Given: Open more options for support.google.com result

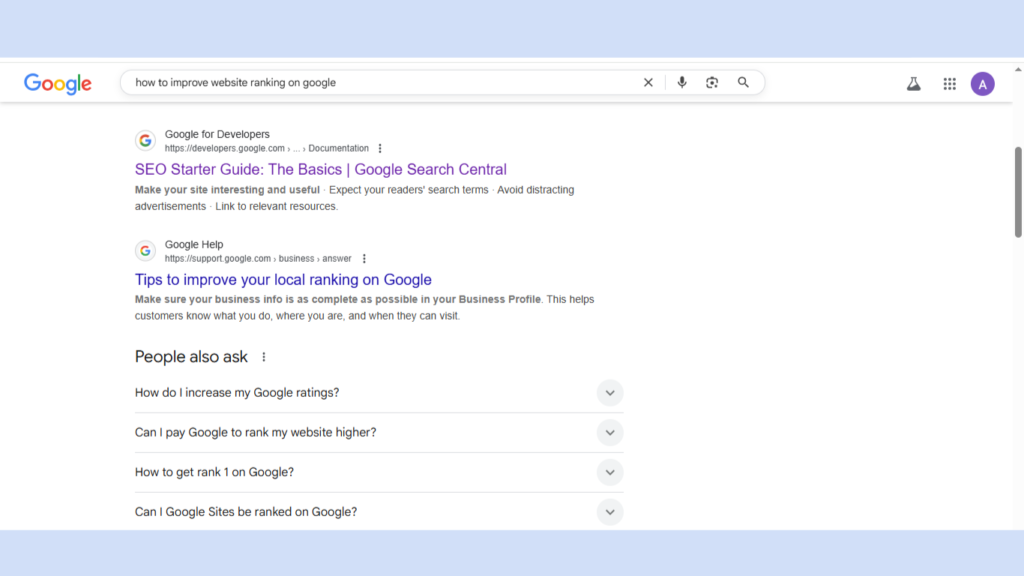Looking at the screenshot, I should [x=364, y=259].
